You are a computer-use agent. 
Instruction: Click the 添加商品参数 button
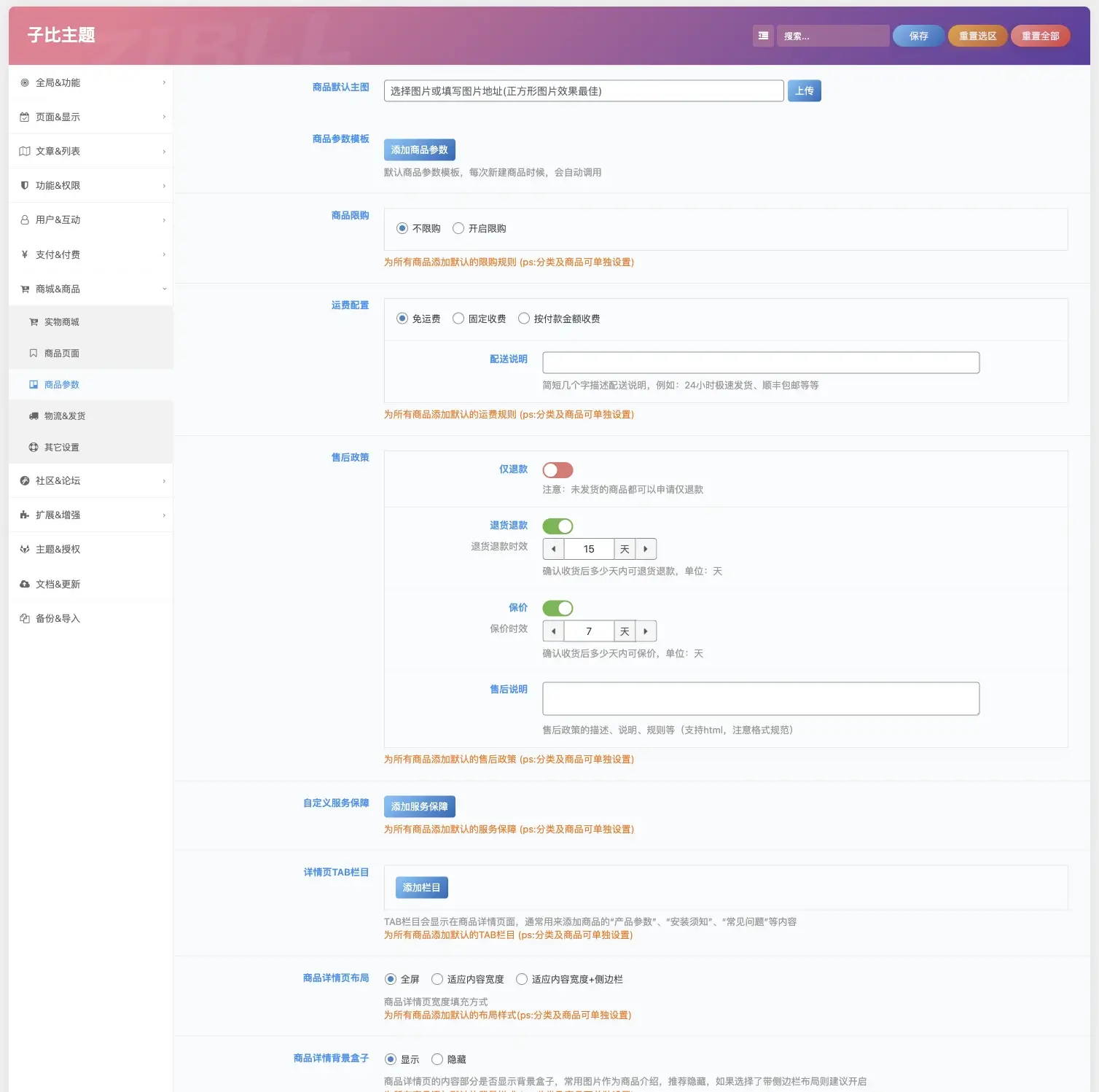click(x=419, y=149)
